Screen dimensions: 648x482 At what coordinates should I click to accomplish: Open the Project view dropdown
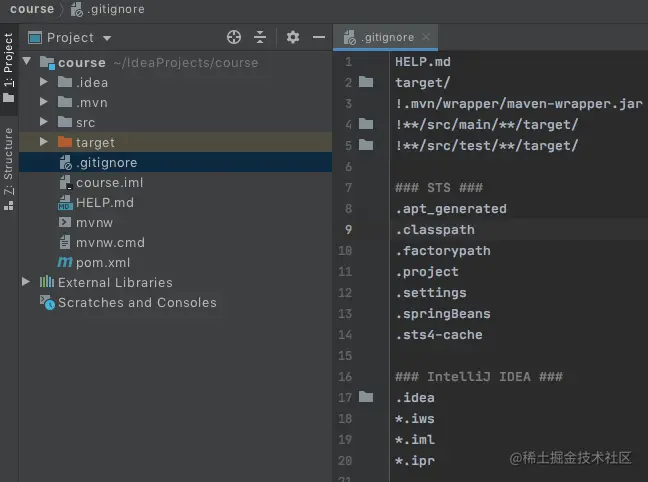click(107, 38)
